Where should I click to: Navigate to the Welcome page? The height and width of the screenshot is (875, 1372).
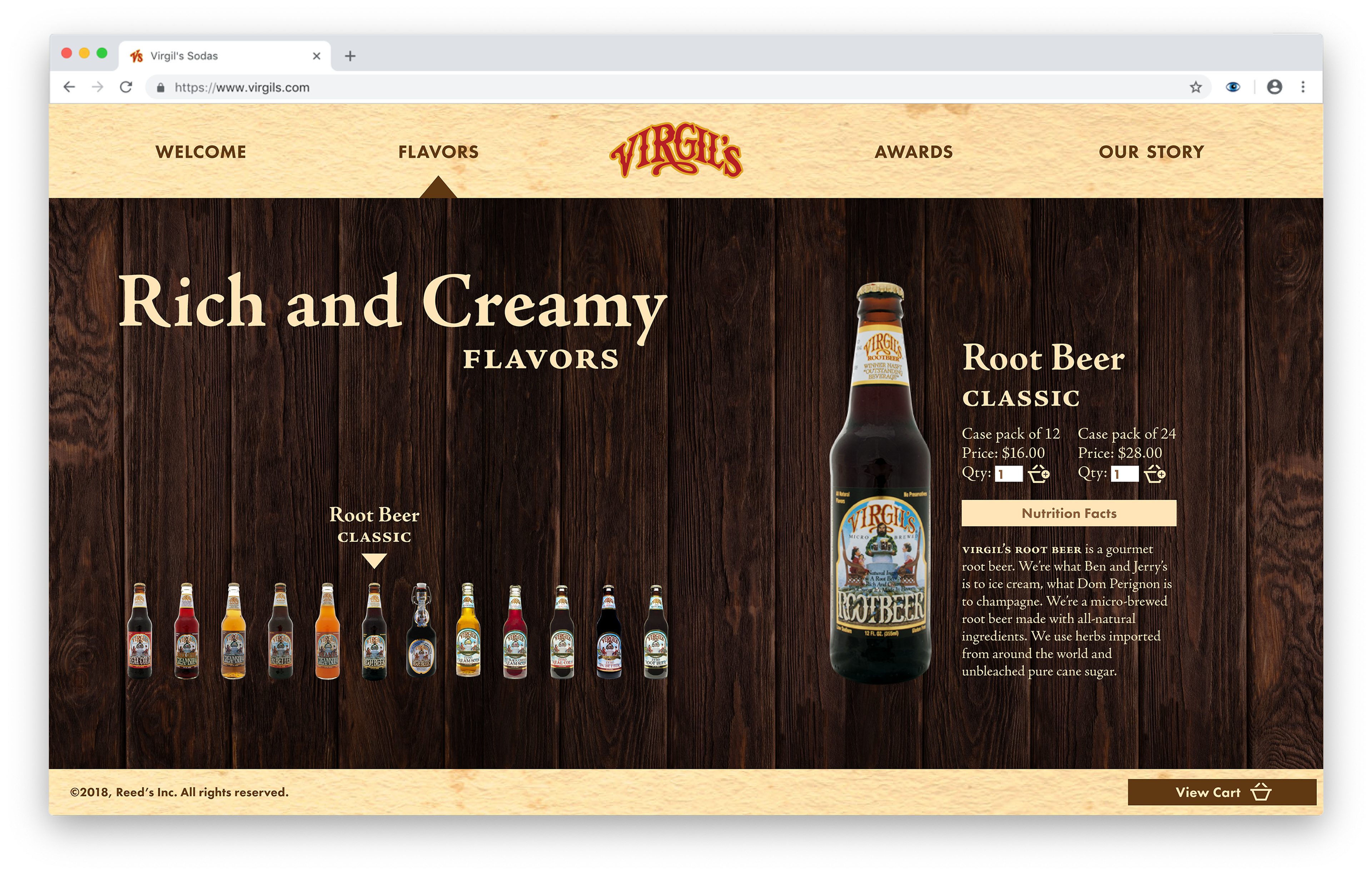pos(200,152)
